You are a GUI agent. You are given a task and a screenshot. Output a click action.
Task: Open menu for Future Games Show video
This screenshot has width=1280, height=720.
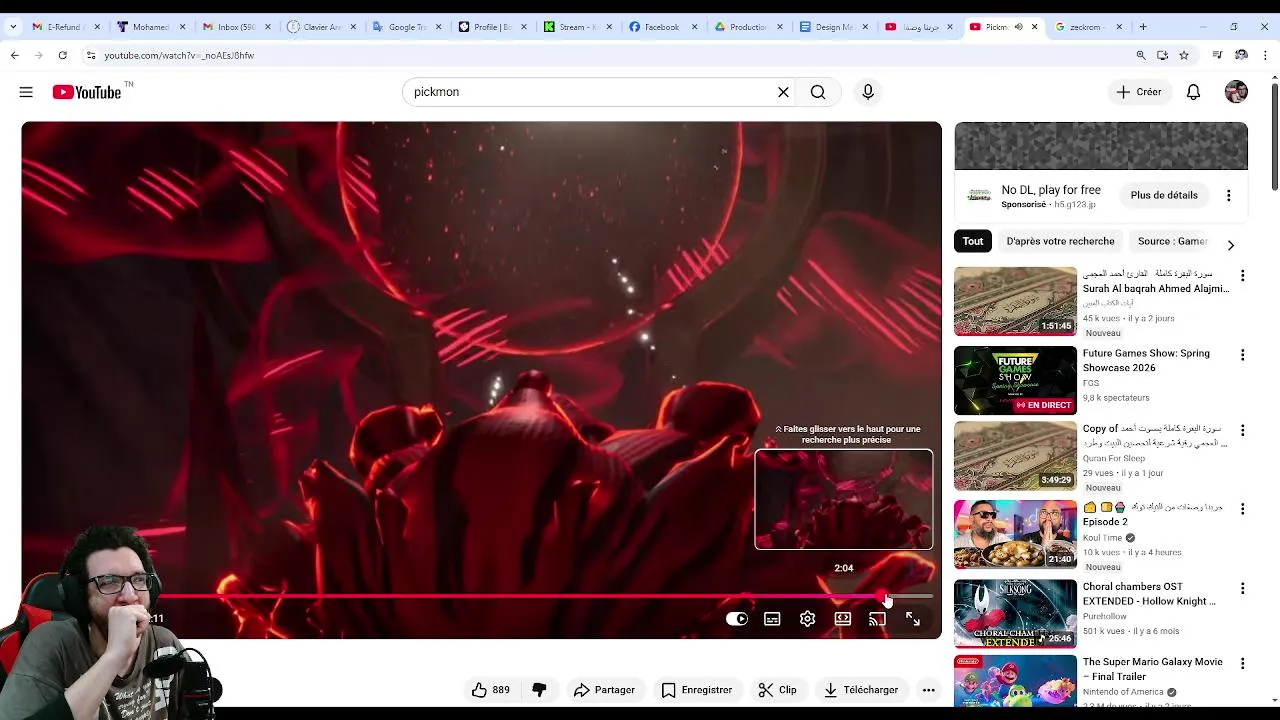(x=1243, y=355)
